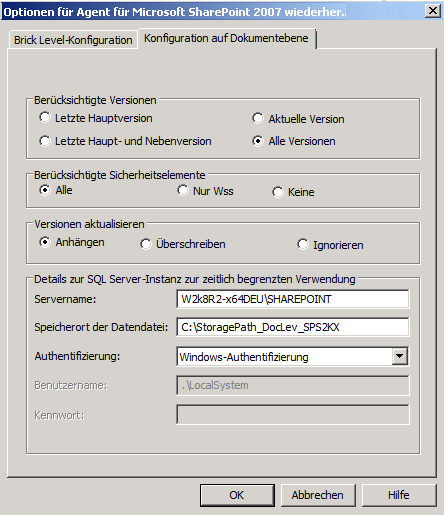
Task: Click the Berücksichtigte Versionen group title
Action: (x=95, y=100)
